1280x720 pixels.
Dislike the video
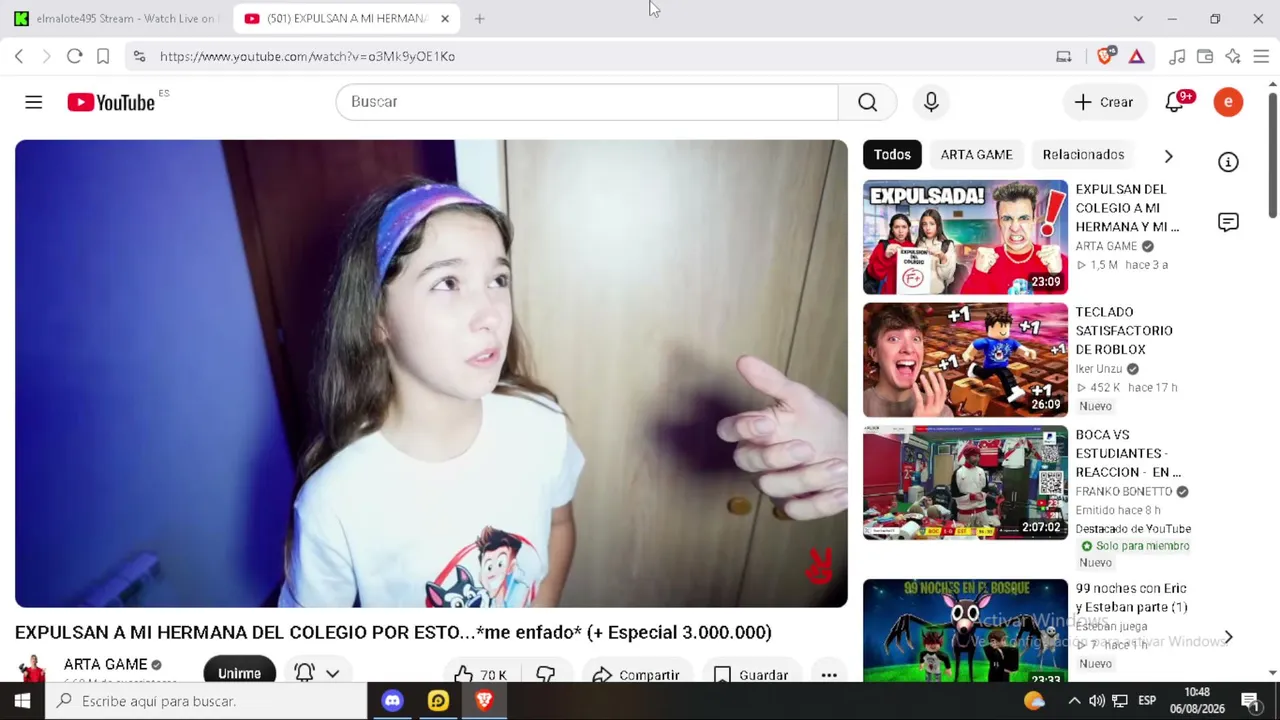(x=546, y=675)
